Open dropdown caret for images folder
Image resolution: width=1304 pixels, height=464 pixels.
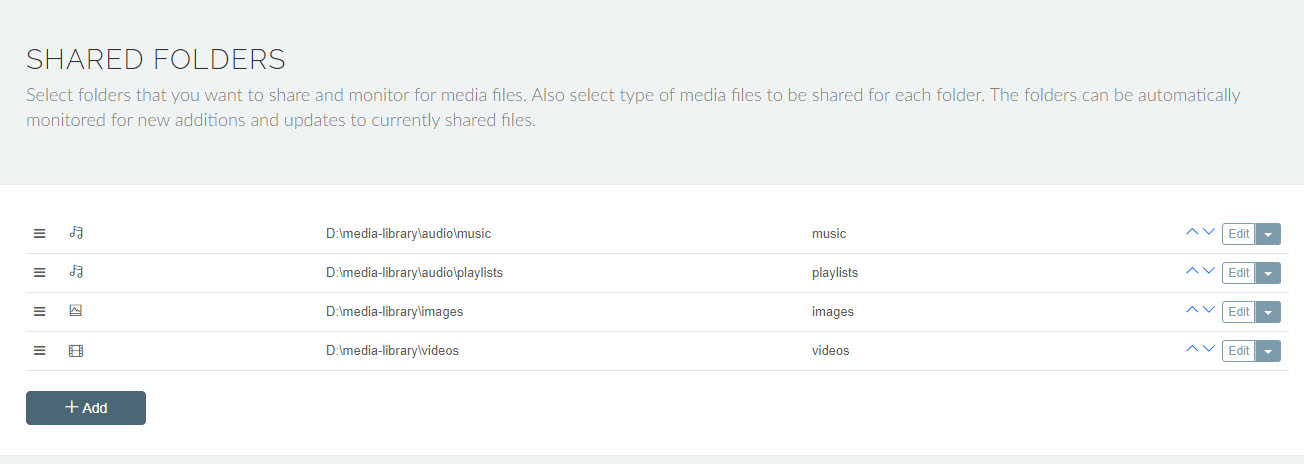tap(1268, 312)
